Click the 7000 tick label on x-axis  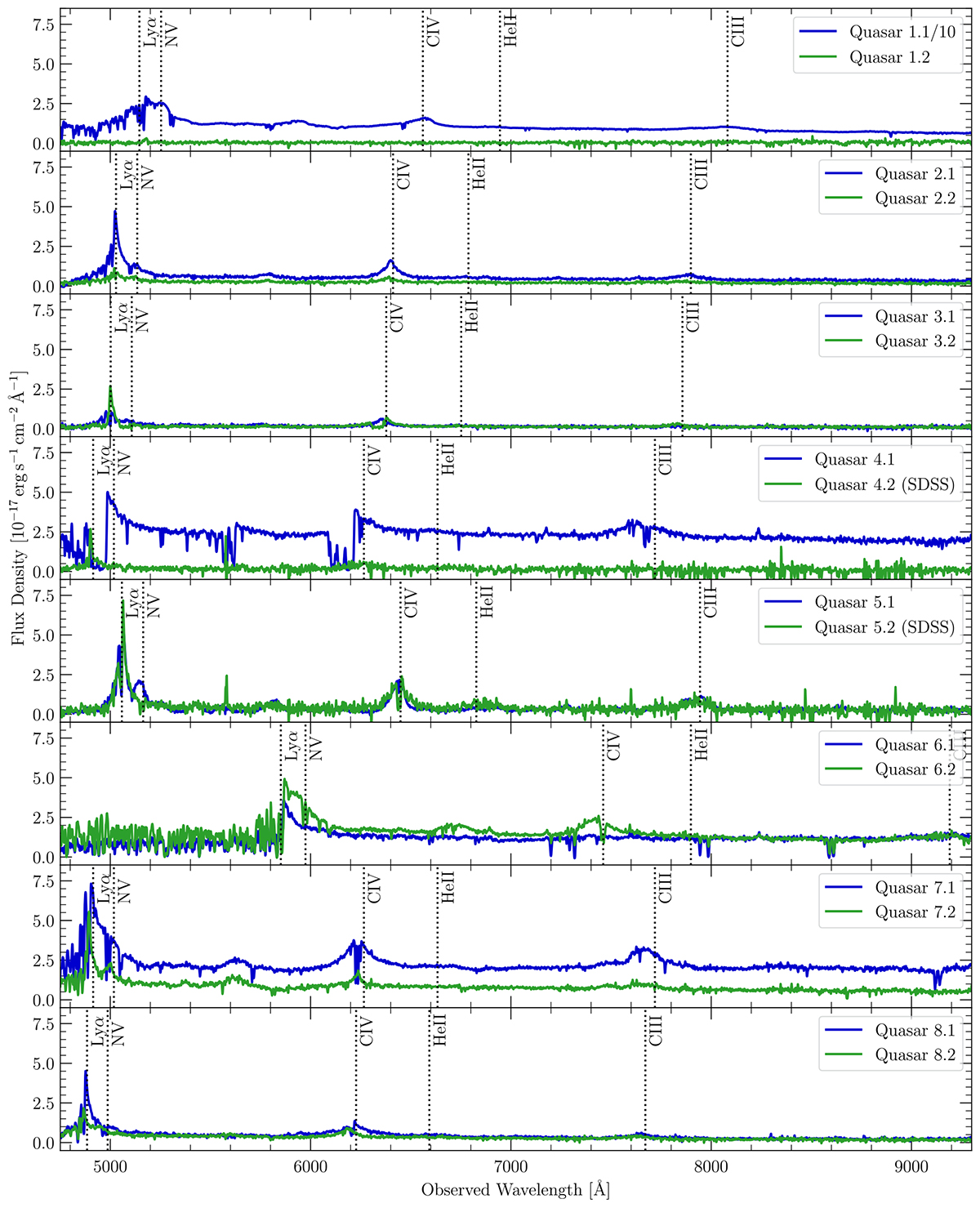click(511, 1165)
